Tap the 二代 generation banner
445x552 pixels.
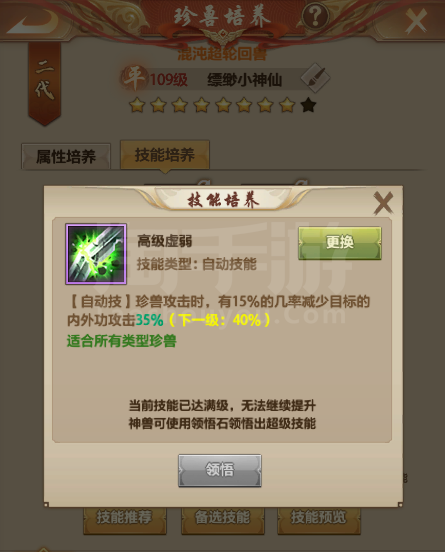tap(44, 83)
